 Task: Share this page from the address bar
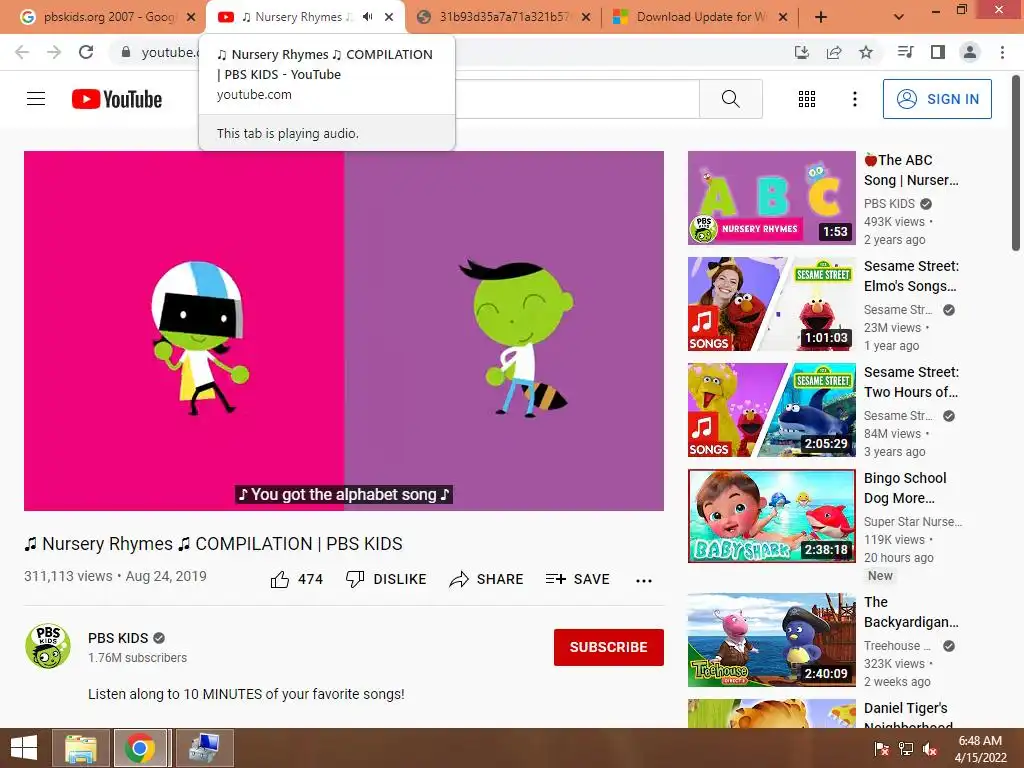(834, 52)
